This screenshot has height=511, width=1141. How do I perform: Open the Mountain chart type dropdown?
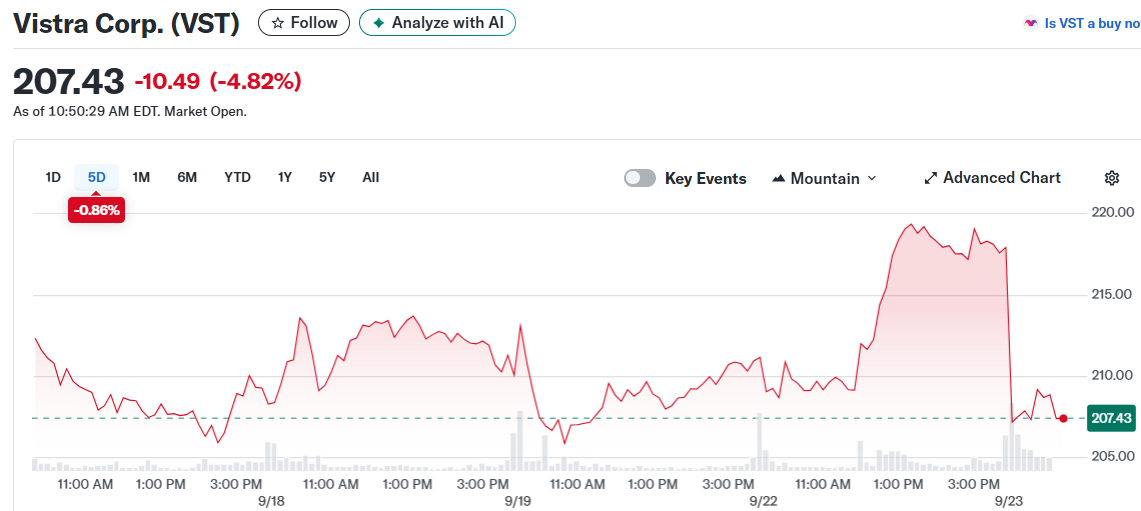pyautogui.click(x=824, y=178)
